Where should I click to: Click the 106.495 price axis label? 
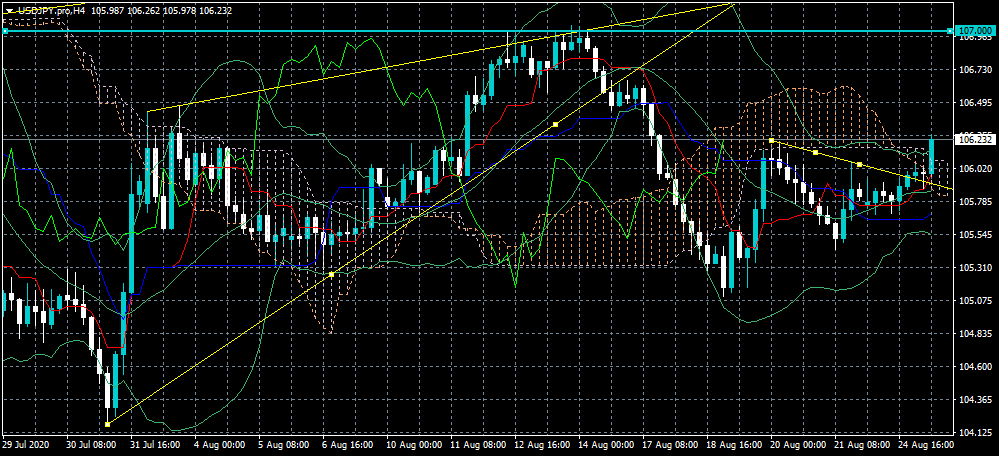click(974, 103)
